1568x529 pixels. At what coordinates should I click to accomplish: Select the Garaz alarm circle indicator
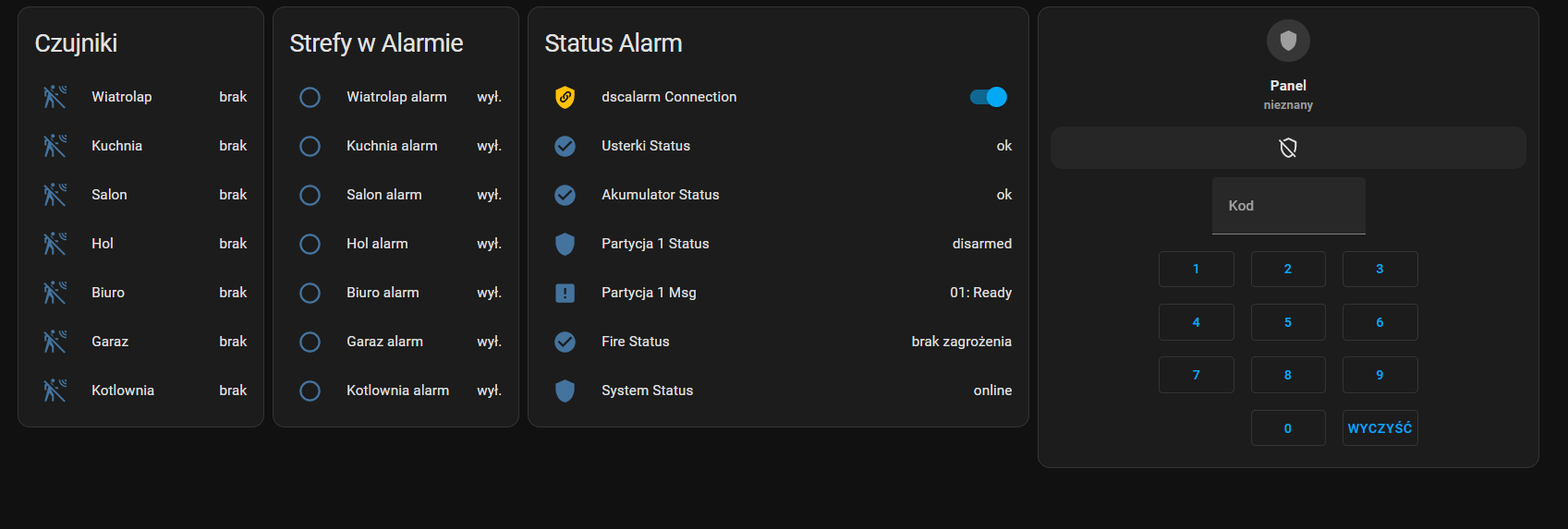(x=310, y=342)
